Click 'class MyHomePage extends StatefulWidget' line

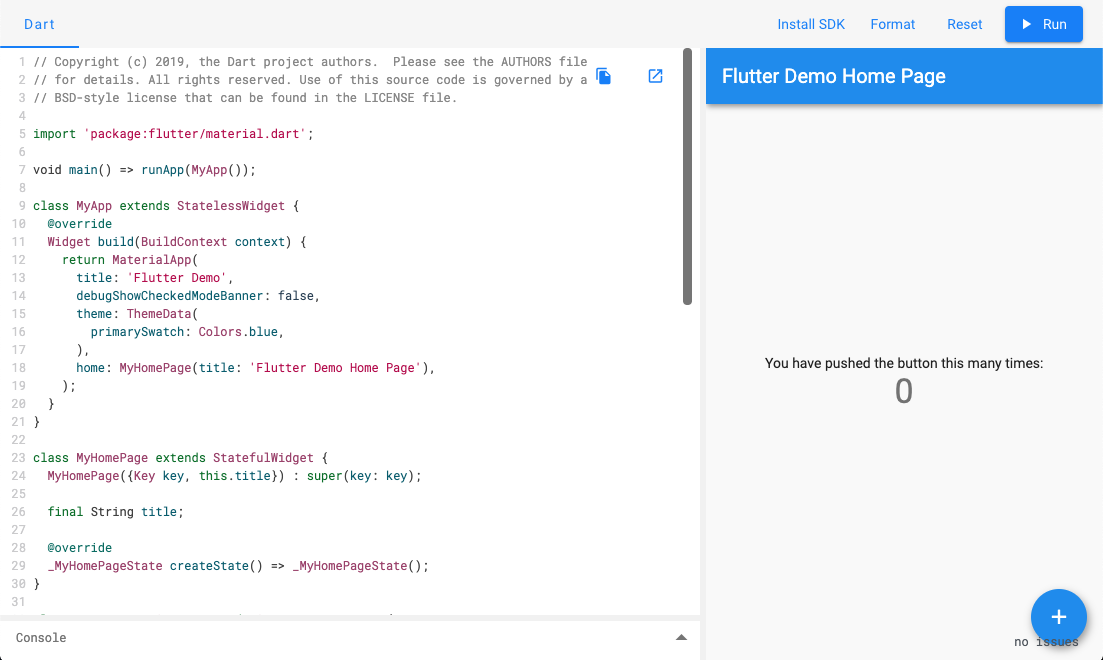(180, 457)
